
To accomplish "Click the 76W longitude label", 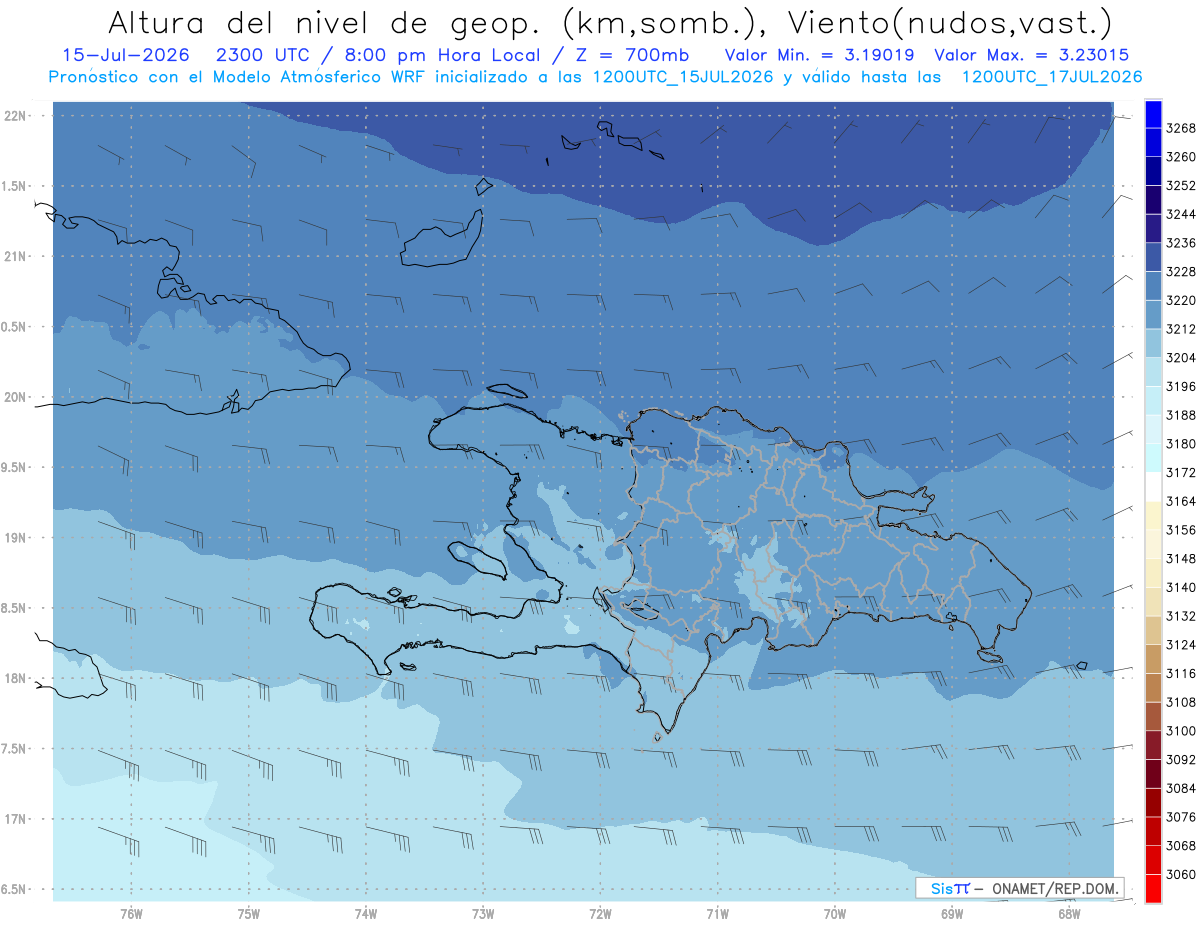I will click(131, 914).
